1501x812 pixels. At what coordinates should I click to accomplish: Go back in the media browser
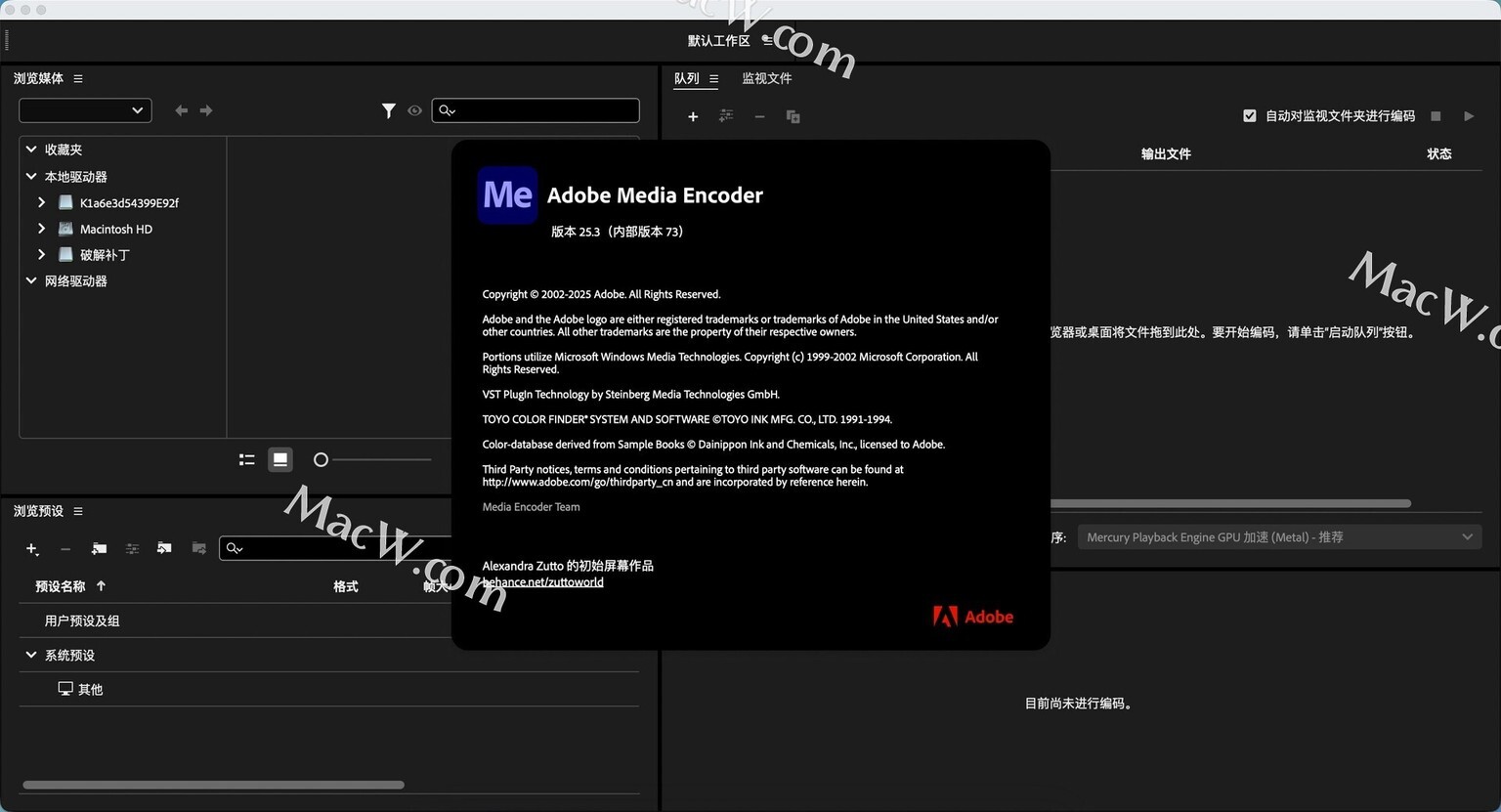pyautogui.click(x=181, y=110)
